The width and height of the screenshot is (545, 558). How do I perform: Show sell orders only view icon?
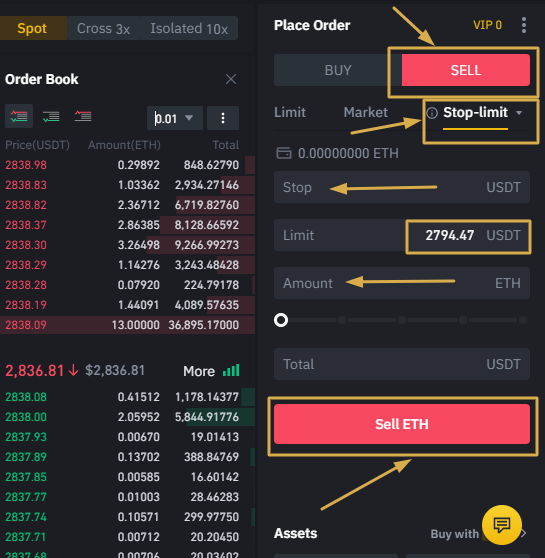[x=83, y=116]
